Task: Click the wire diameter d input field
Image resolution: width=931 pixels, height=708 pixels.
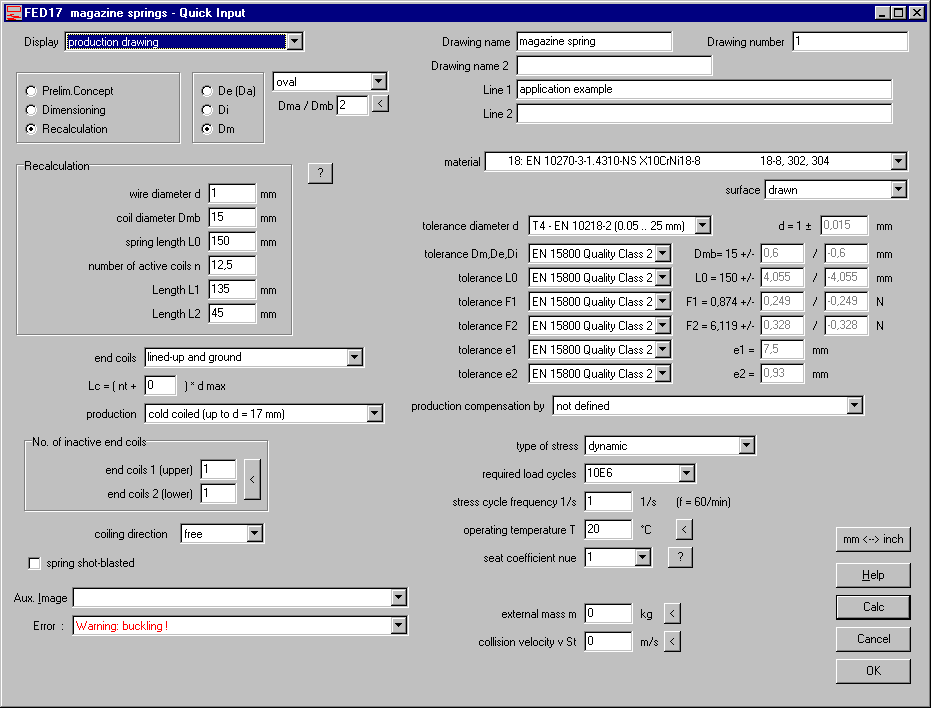Action: [232, 193]
